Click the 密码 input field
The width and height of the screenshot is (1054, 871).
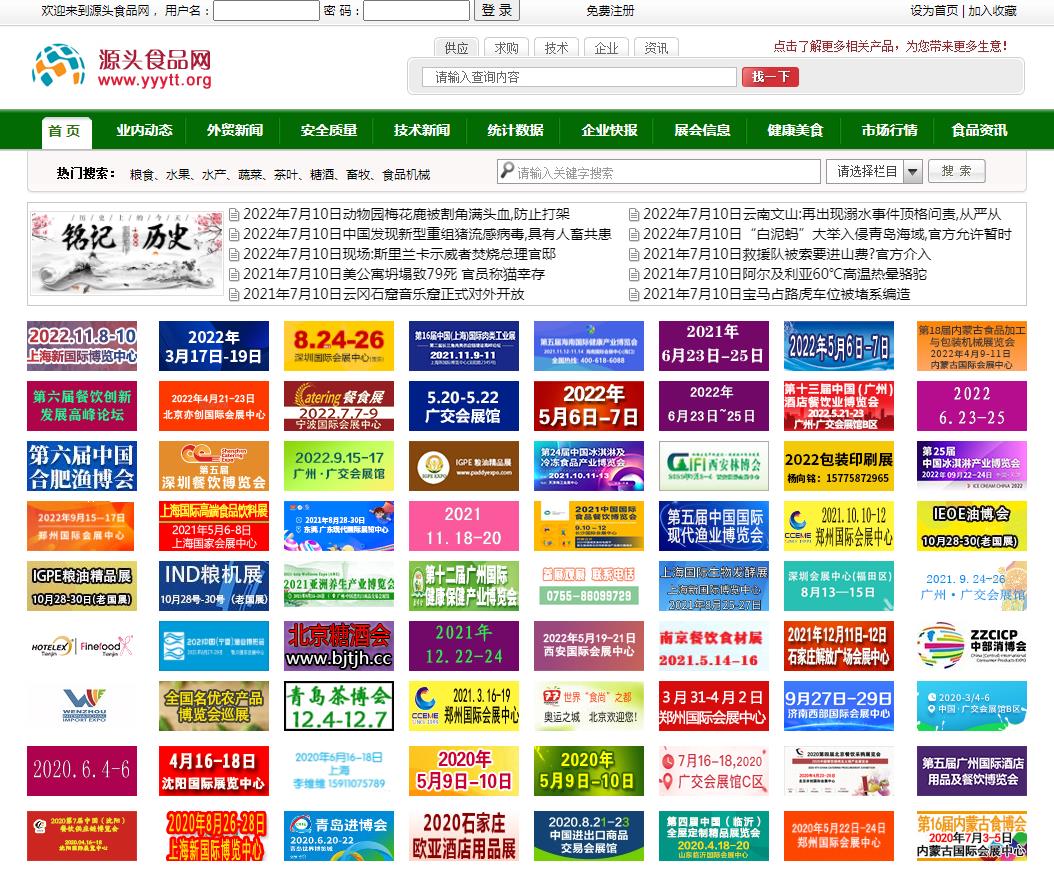(416, 11)
